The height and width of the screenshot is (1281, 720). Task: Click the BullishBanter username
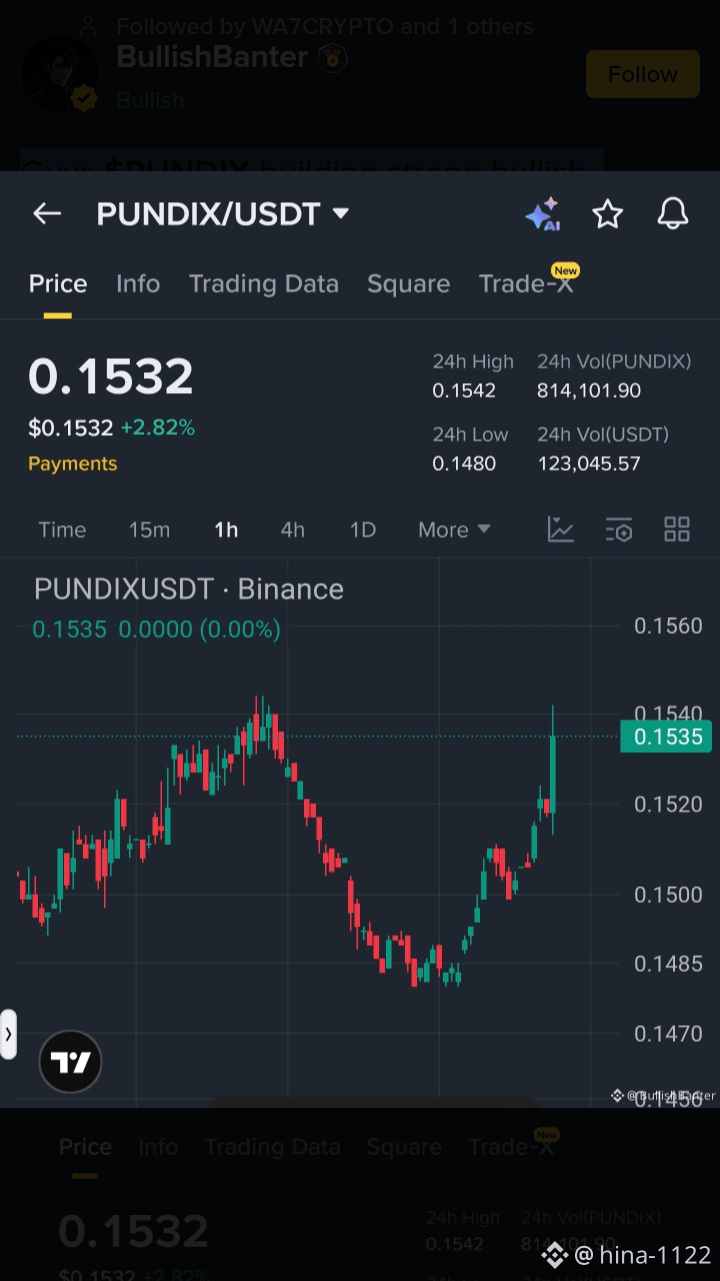[212, 58]
